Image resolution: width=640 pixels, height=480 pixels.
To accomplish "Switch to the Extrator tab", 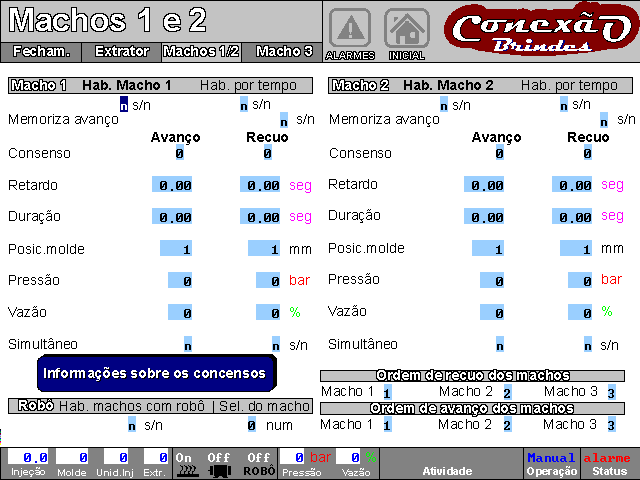I will 122,51.
